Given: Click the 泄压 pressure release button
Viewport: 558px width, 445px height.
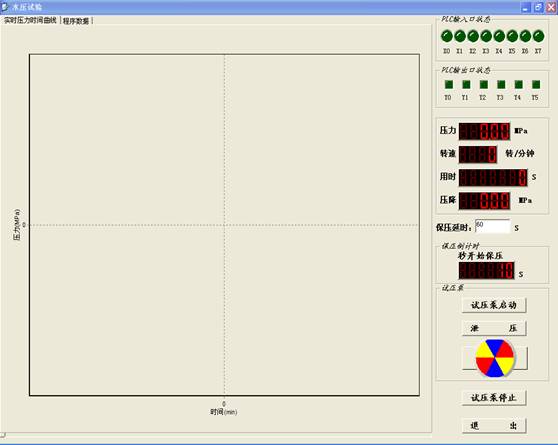Looking at the screenshot, I should point(494,328).
